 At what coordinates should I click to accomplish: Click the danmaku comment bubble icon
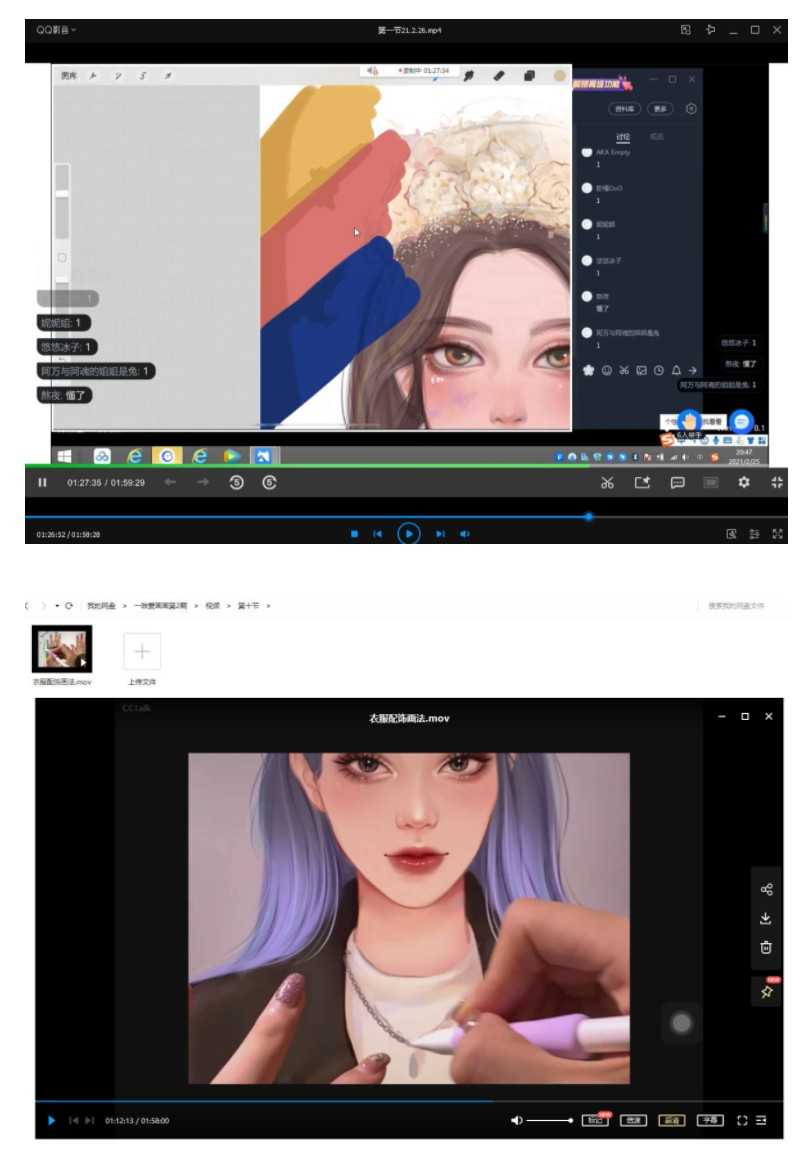(677, 482)
